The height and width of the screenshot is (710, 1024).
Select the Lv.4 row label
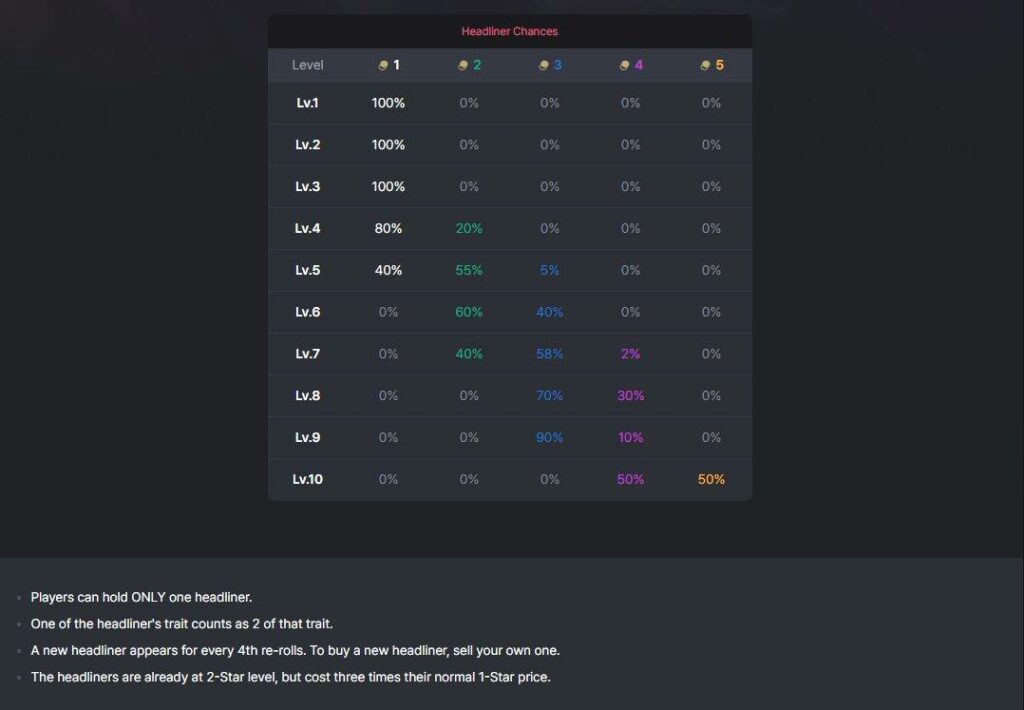coord(308,229)
